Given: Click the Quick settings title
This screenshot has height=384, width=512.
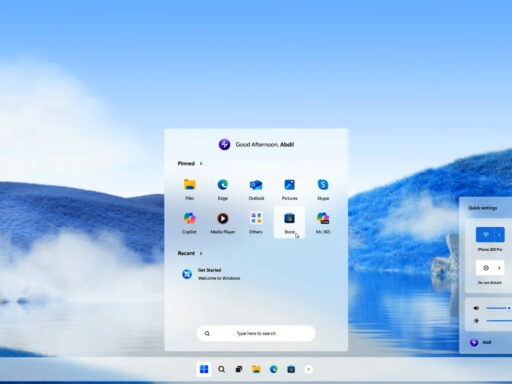Looking at the screenshot, I should click(x=482, y=208).
